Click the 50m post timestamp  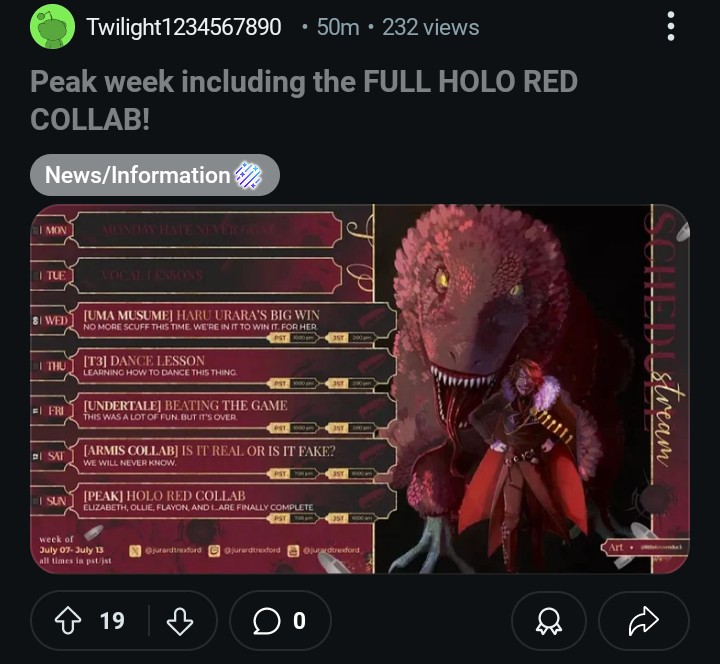coord(338,27)
